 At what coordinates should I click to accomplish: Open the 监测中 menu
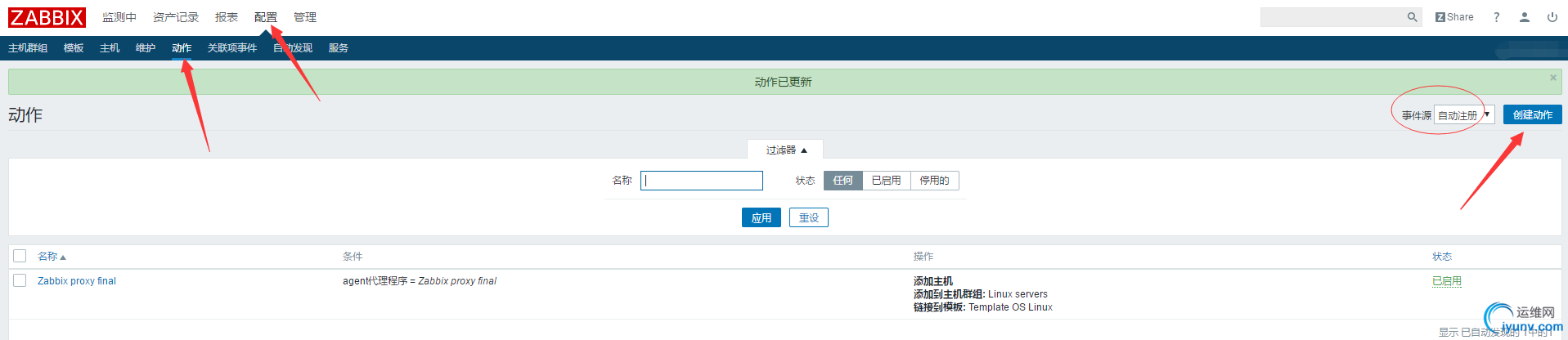tap(119, 17)
